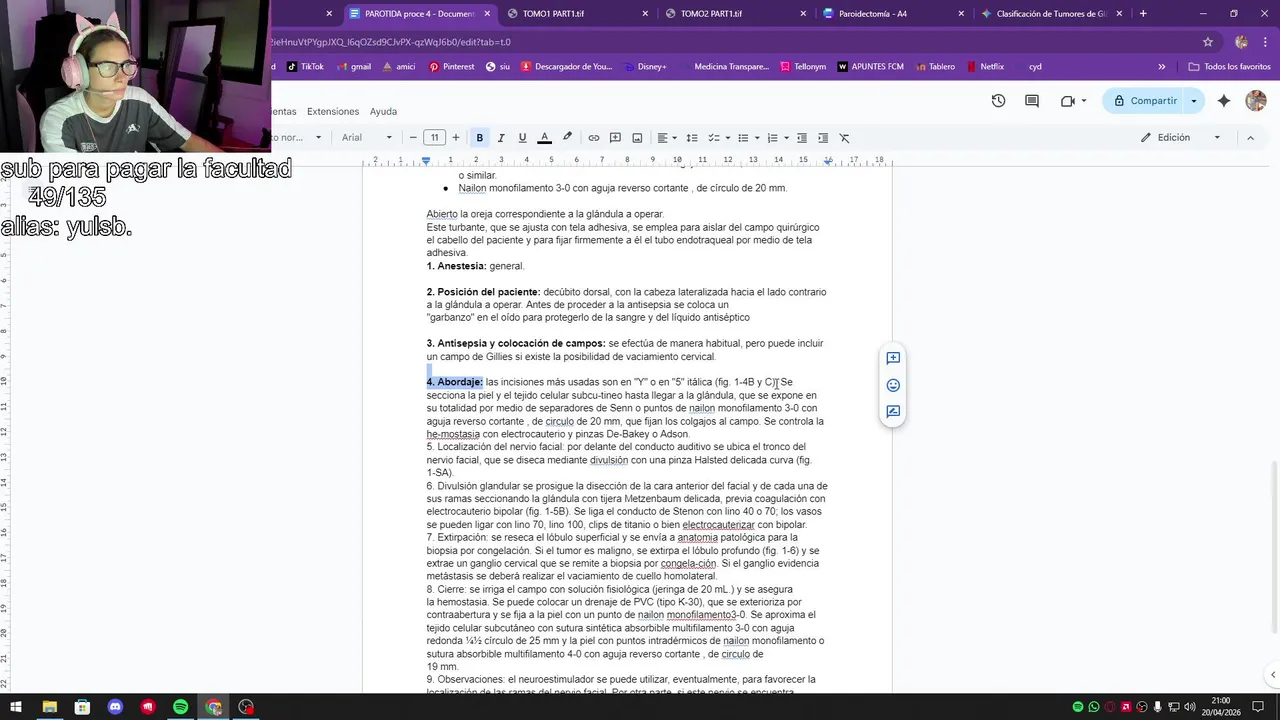Open the Ayuda menu
Screen dimensions: 1280x720
(x=383, y=111)
